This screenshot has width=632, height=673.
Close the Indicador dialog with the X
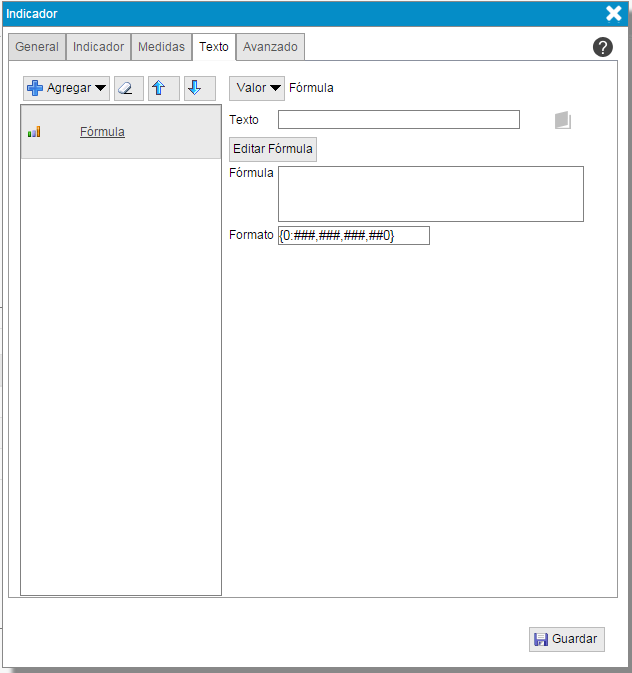[x=614, y=13]
